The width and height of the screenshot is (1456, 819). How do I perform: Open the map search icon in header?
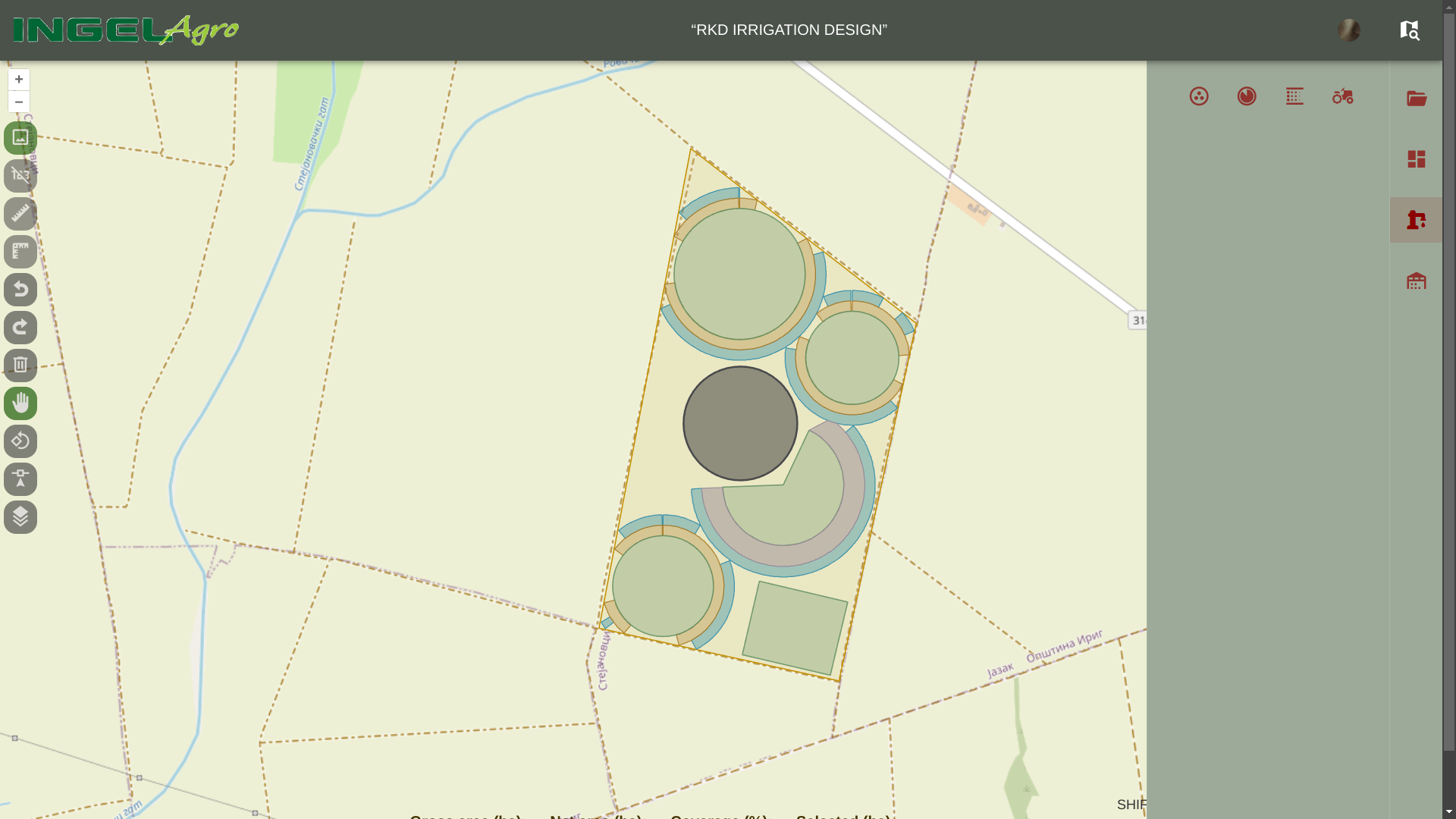(x=1410, y=30)
